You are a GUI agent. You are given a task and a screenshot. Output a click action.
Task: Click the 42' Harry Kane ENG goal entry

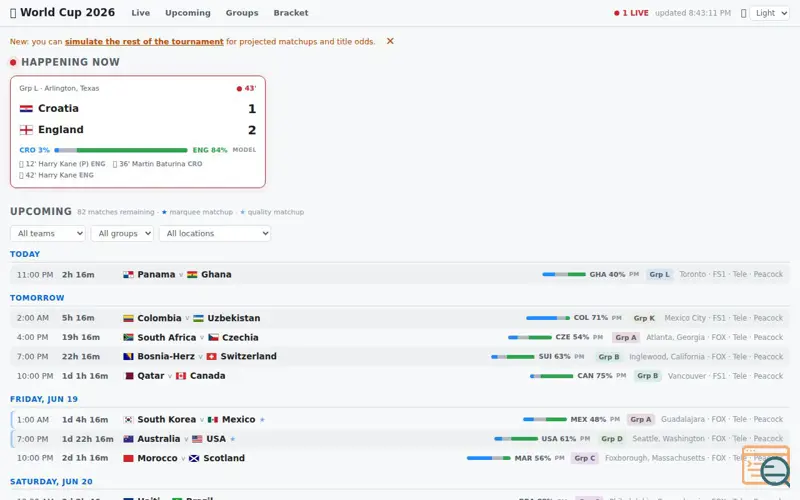point(57,176)
